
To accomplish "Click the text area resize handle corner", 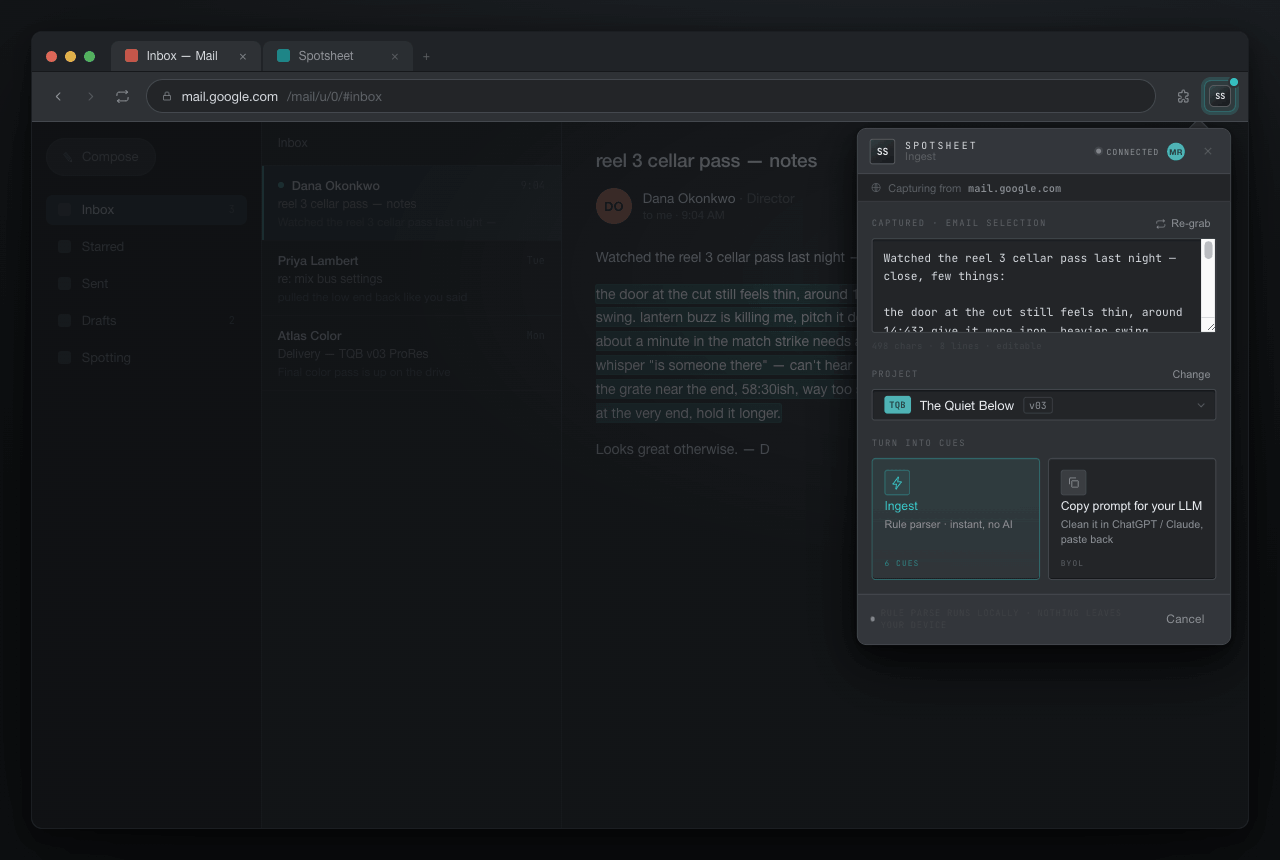I will coord(1209,325).
